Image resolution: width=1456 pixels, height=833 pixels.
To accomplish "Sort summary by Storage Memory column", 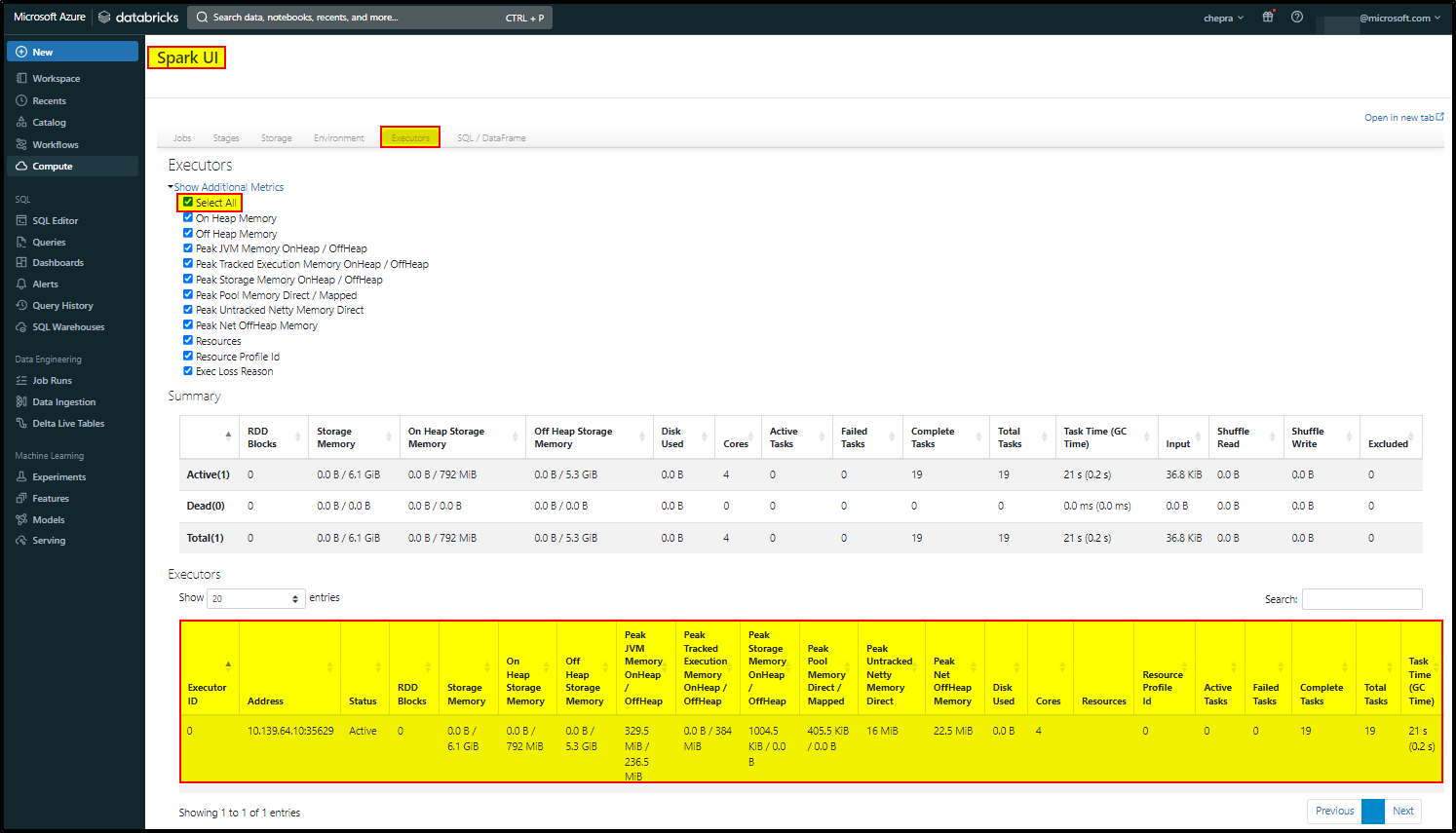I will point(355,437).
